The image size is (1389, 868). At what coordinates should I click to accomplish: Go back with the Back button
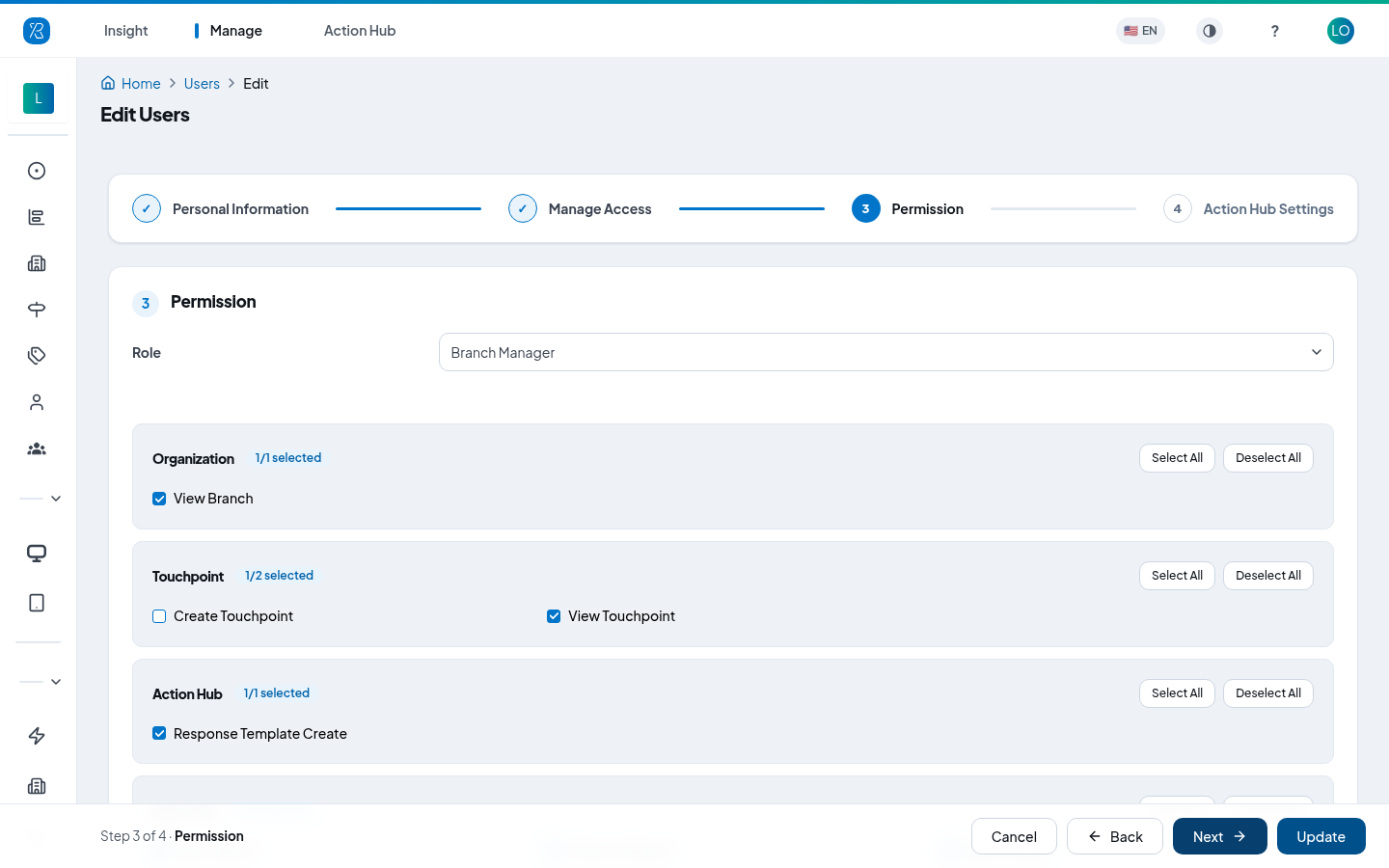[1115, 836]
